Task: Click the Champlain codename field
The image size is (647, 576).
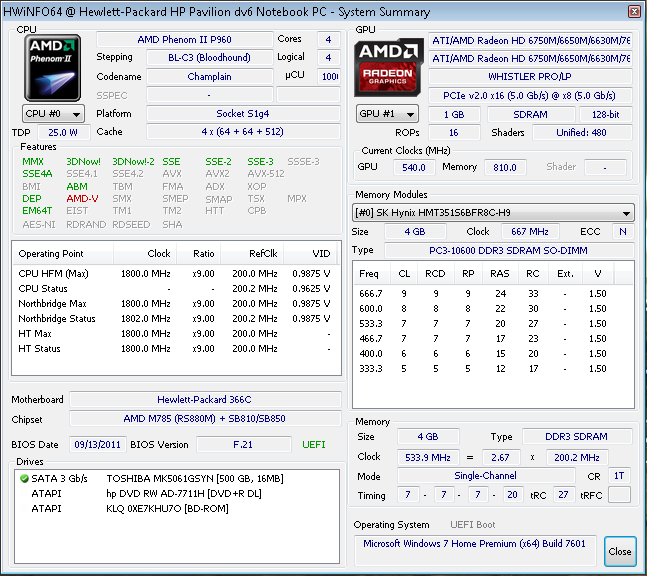Action: [x=210, y=77]
